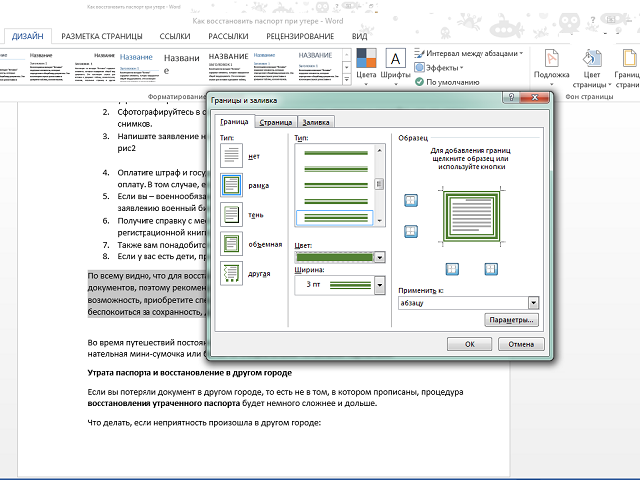Expand the 'Применить к' абзацу dropdown
The image size is (640, 480).
533,301
